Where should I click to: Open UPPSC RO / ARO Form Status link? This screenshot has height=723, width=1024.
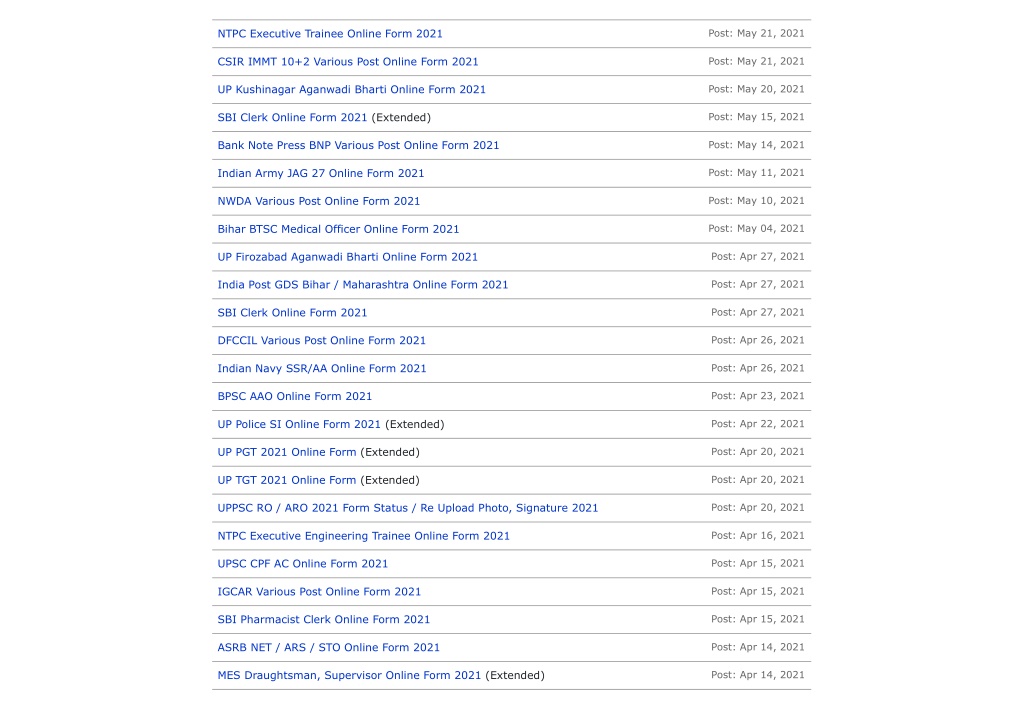coord(408,508)
